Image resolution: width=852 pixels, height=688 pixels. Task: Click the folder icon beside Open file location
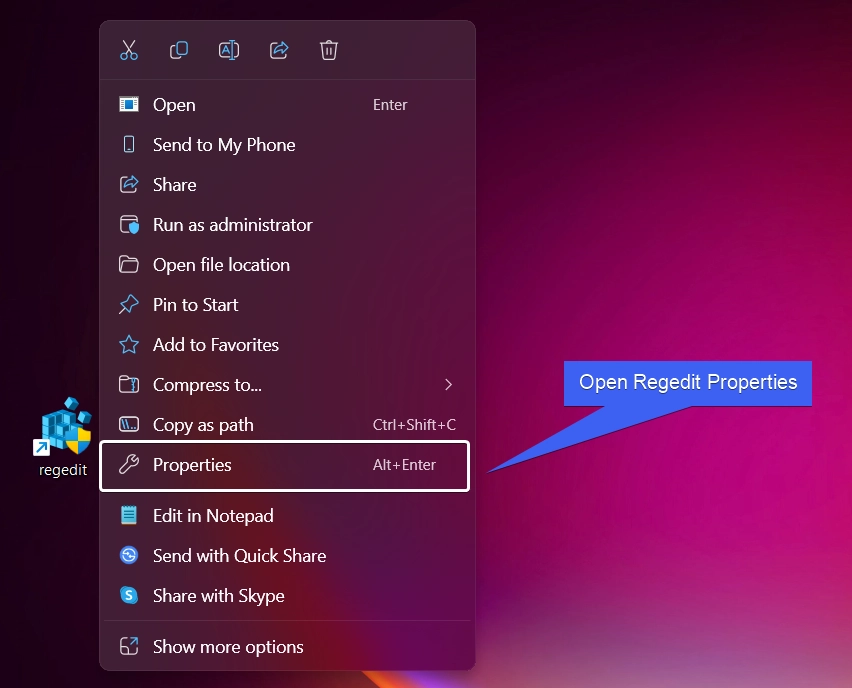coord(129,265)
